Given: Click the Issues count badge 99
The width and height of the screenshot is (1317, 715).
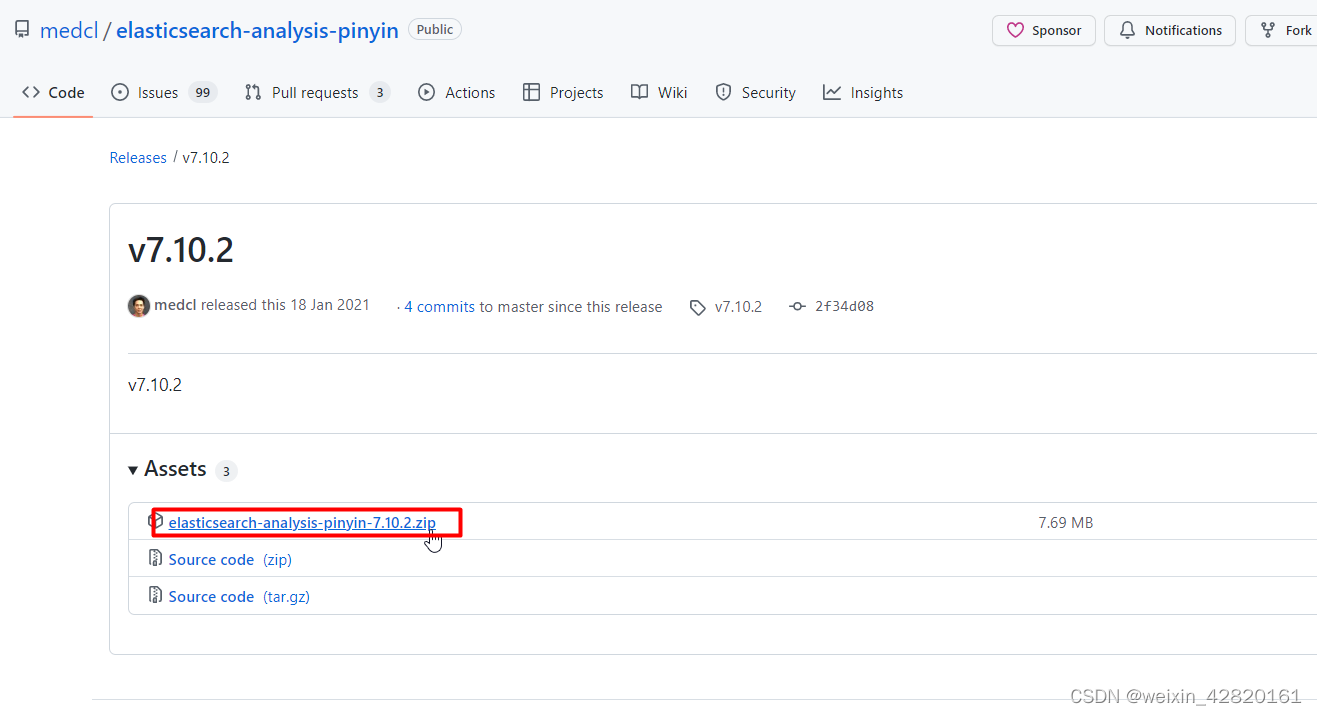Looking at the screenshot, I should click(x=203, y=92).
